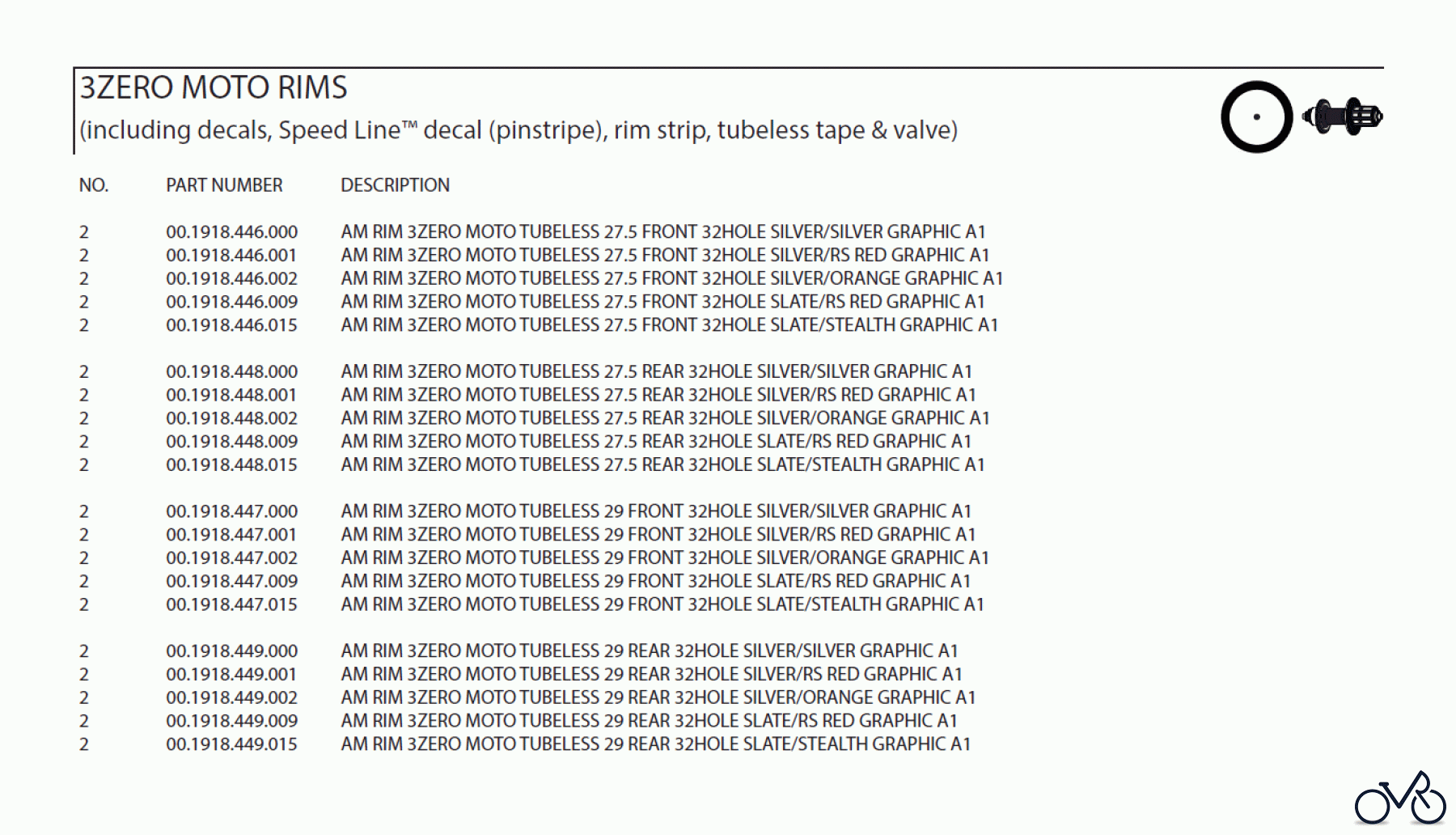
Task: Click 29 REAR SILVER/RS RED rim description
Action: click(651, 675)
